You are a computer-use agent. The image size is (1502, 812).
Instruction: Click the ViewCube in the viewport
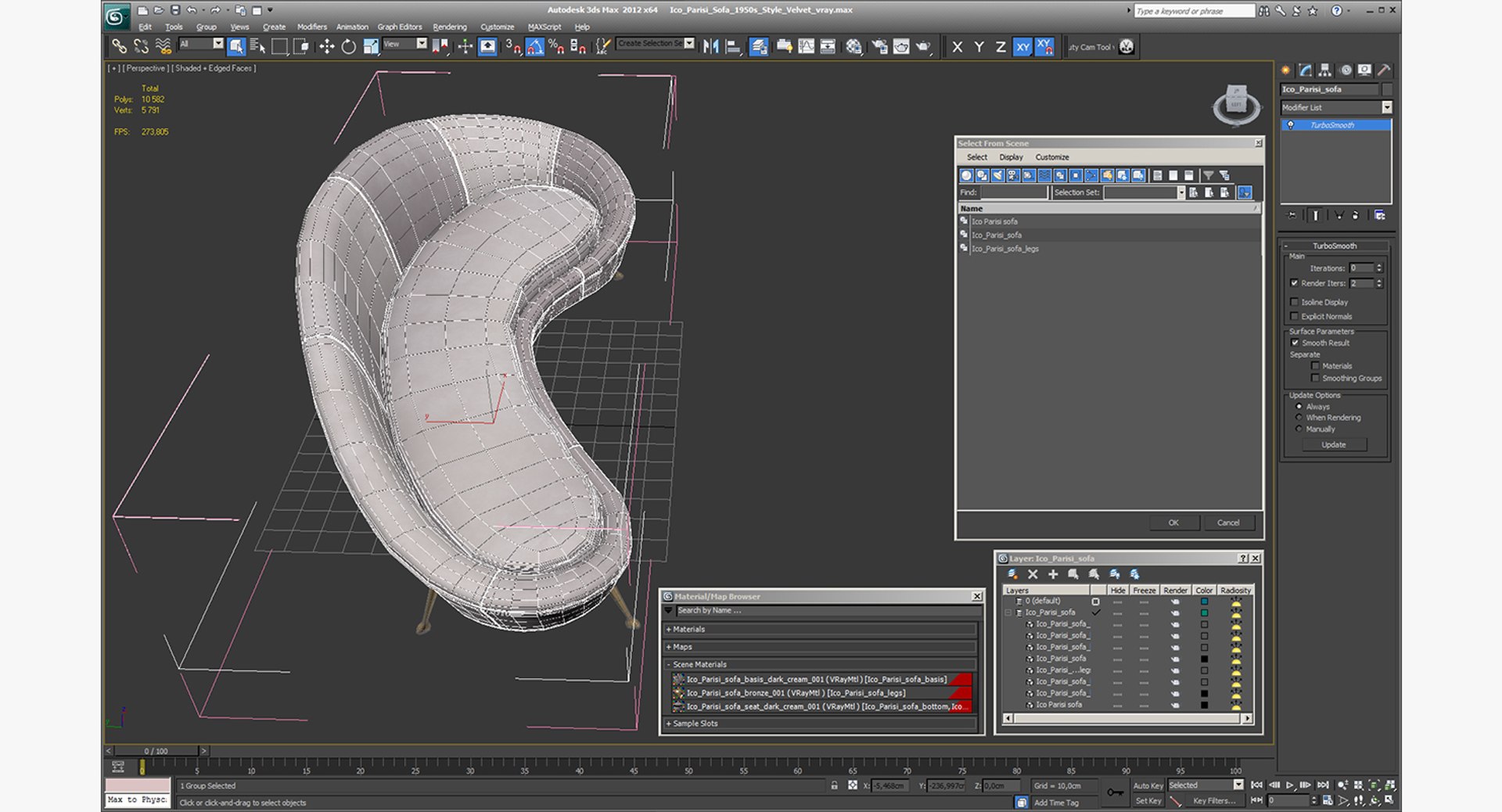[1236, 104]
